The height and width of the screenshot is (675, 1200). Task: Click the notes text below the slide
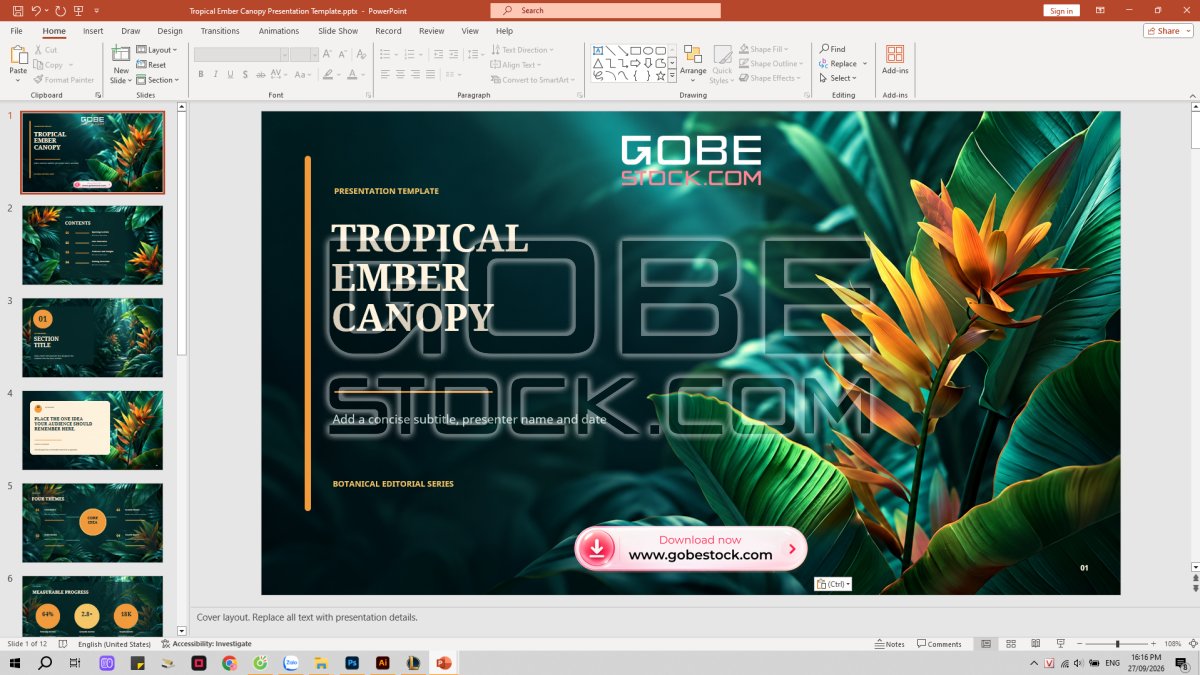pyautogui.click(x=306, y=617)
